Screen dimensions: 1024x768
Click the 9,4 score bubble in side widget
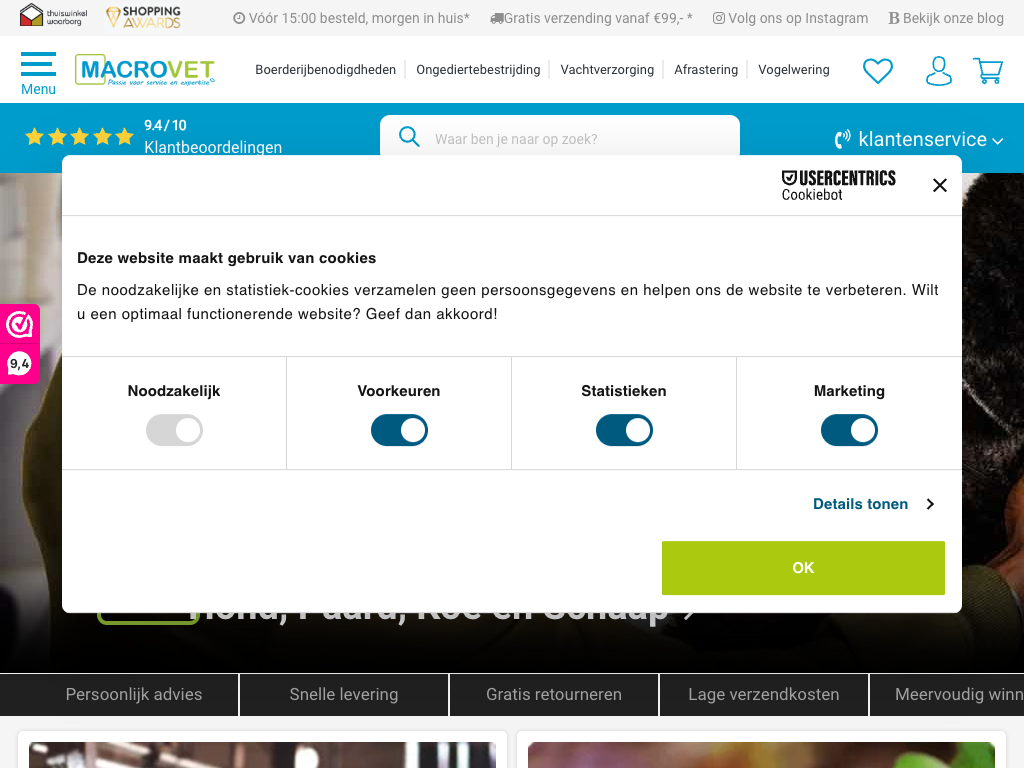click(x=20, y=364)
